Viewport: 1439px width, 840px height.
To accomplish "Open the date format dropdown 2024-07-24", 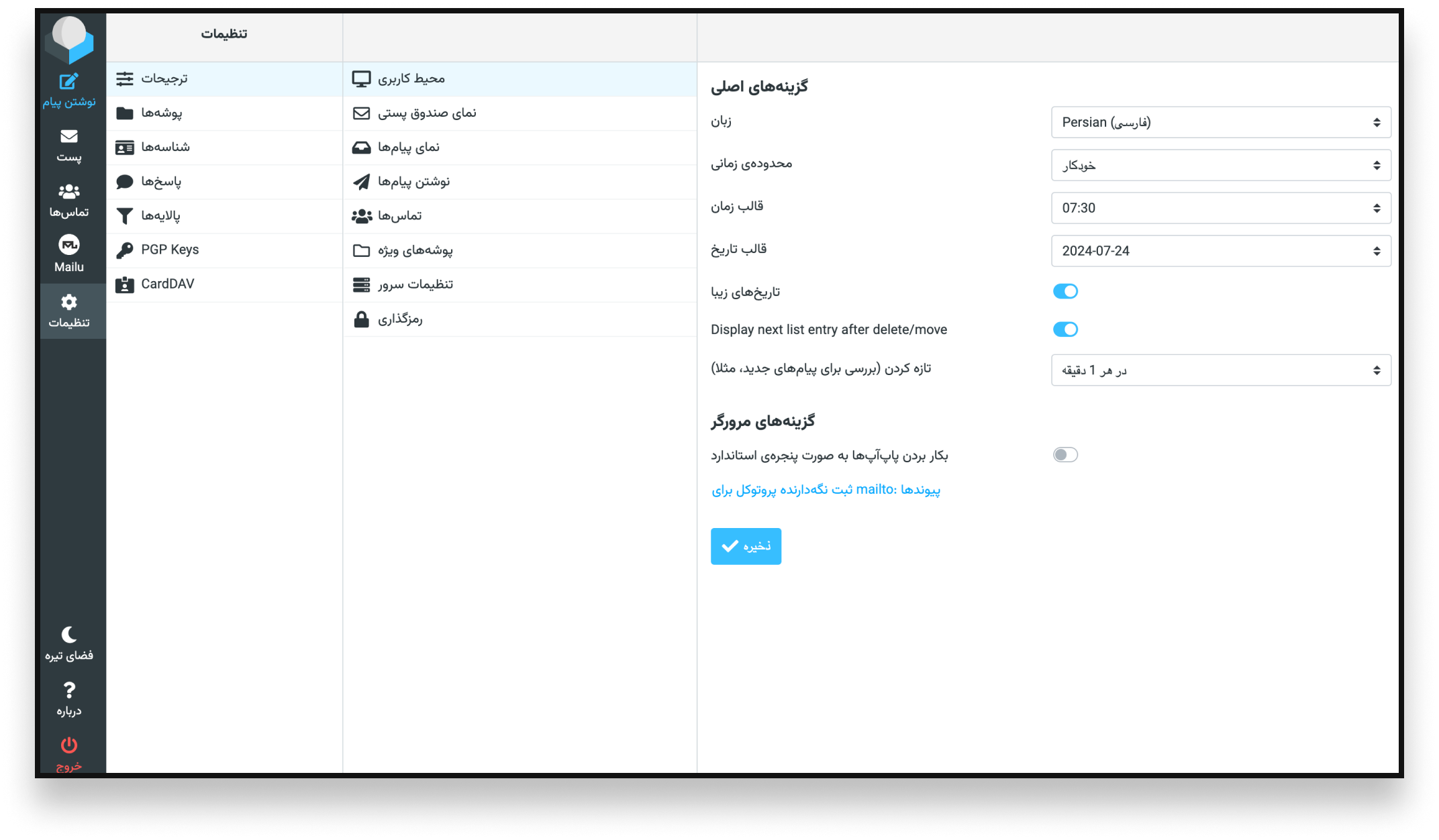I will pyautogui.click(x=1220, y=251).
